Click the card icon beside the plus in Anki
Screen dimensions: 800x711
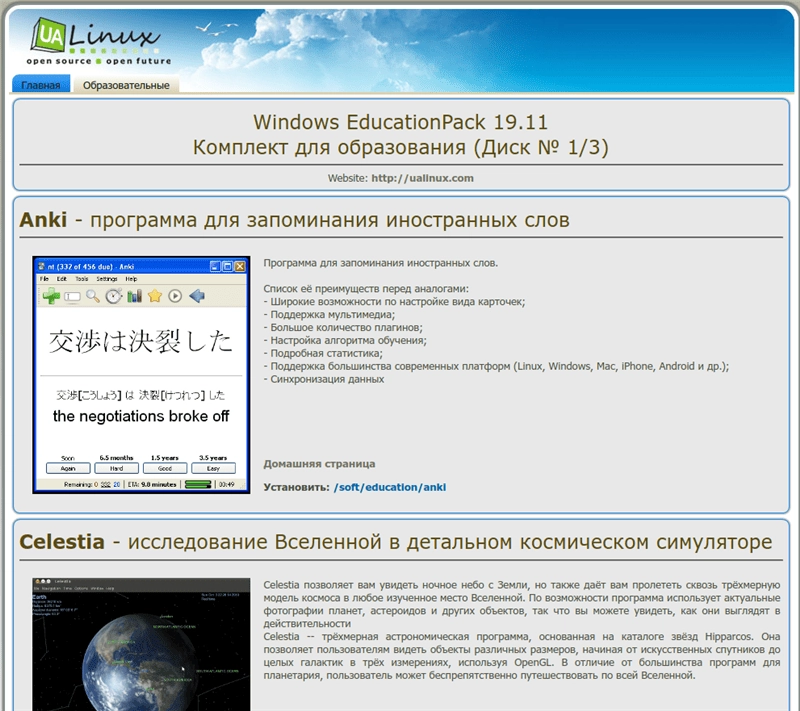click(x=72, y=297)
